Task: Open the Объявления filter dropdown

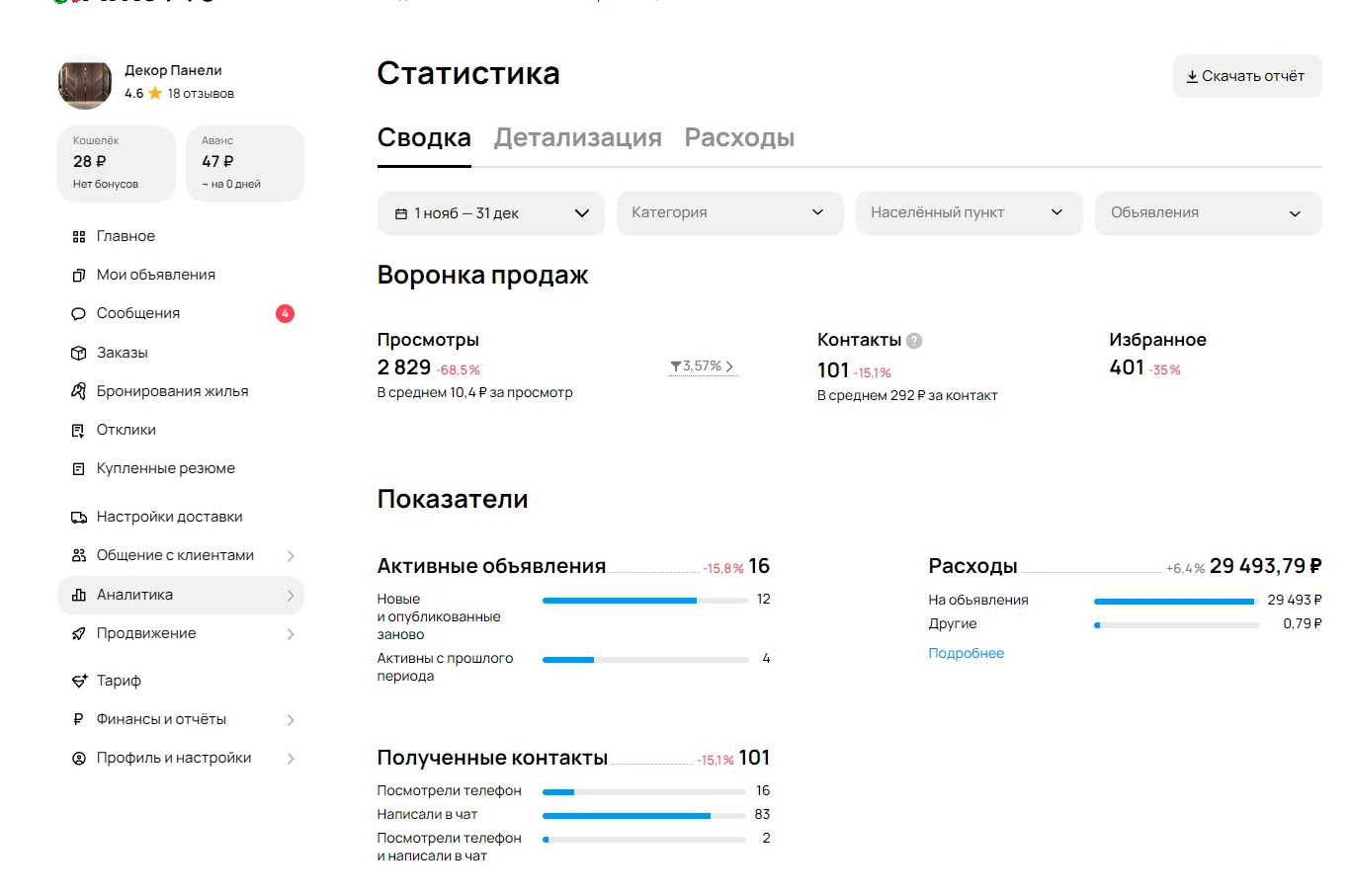Action: coord(1209,213)
